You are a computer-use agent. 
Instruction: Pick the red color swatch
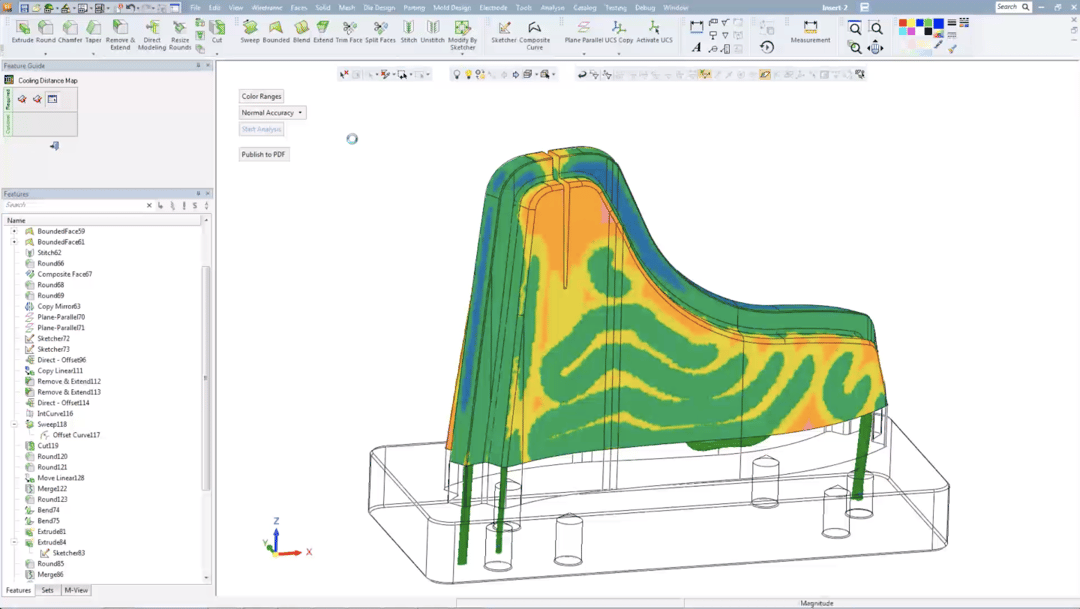coord(904,23)
